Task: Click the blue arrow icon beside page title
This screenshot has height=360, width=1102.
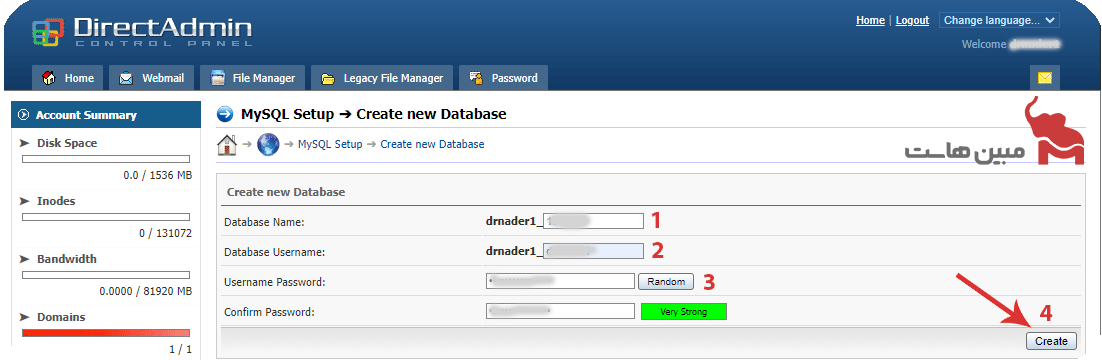Action: point(225,114)
